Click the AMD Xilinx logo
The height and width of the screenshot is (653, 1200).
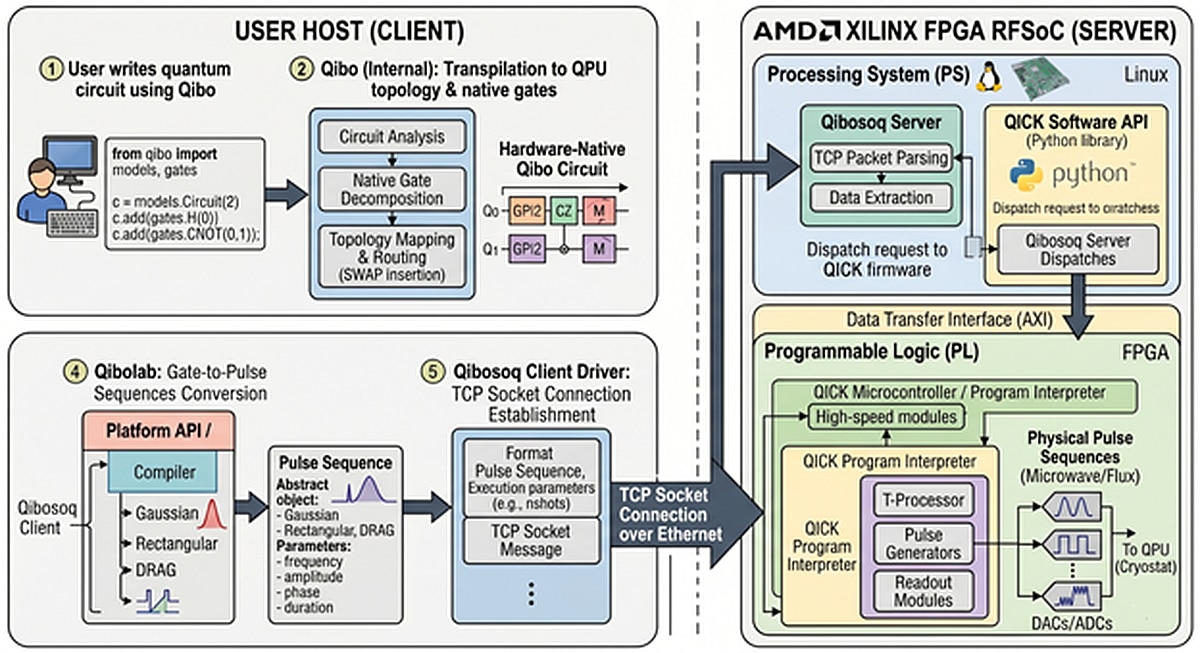point(799,33)
